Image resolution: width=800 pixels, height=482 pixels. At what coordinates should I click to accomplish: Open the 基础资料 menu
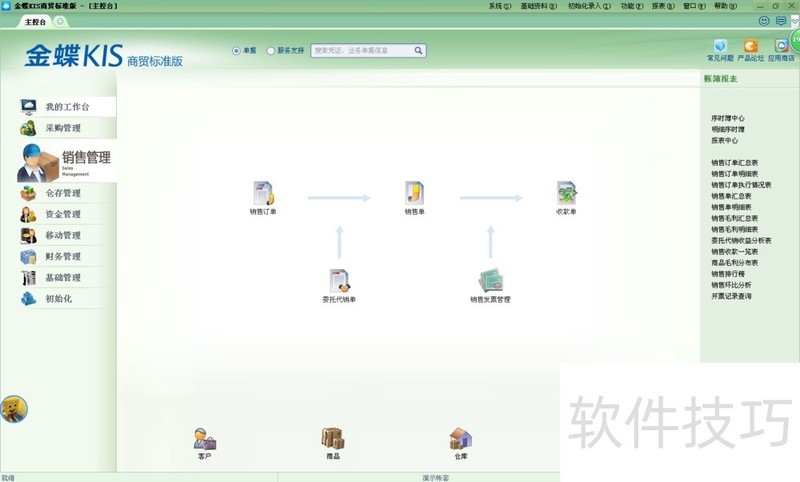pos(539,6)
